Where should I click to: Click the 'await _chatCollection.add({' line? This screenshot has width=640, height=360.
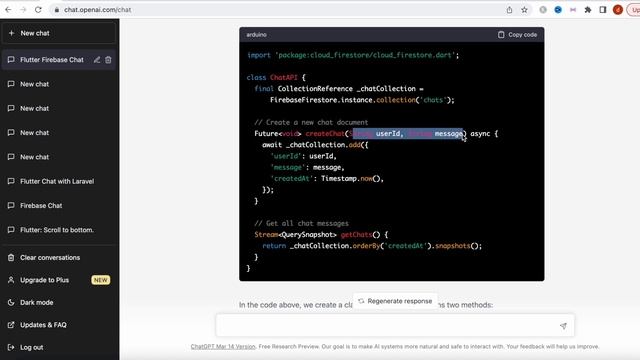[x=315, y=145]
